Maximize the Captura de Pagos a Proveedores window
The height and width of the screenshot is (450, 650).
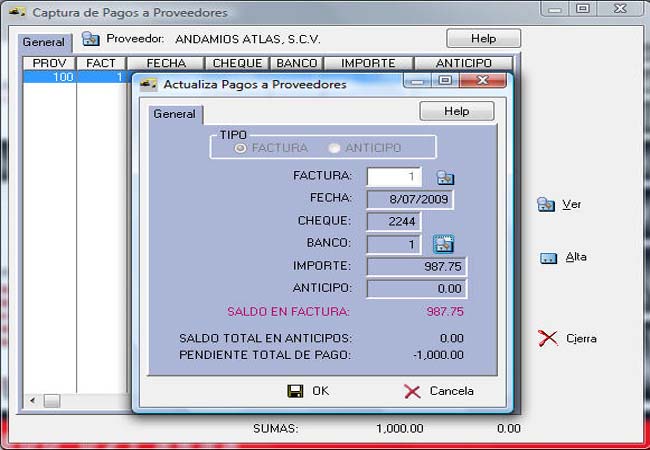coord(583,9)
